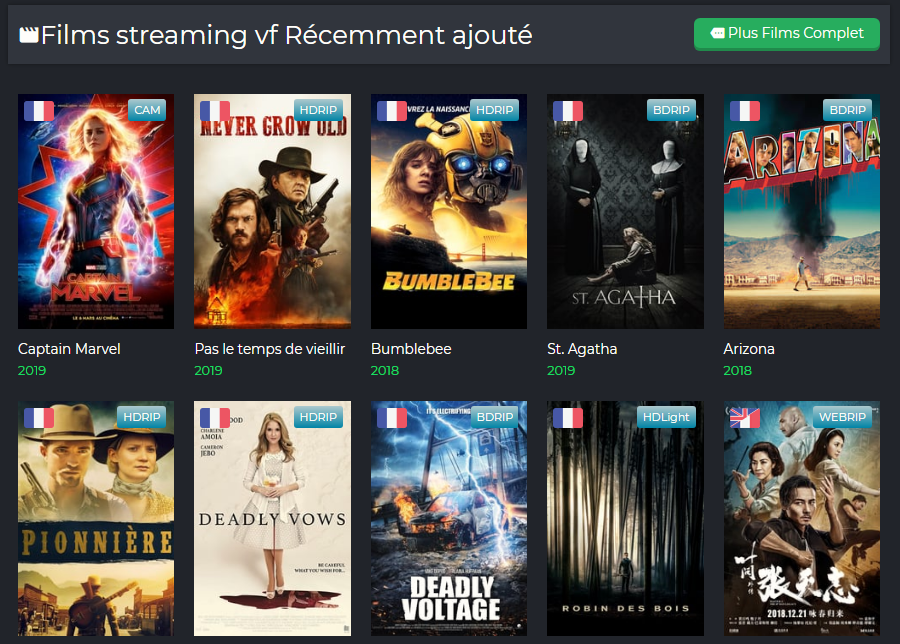This screenshot has height=644, width=900.
Task: Click the French flag on Captain Marvel
Action: click(x=39, y=111)
